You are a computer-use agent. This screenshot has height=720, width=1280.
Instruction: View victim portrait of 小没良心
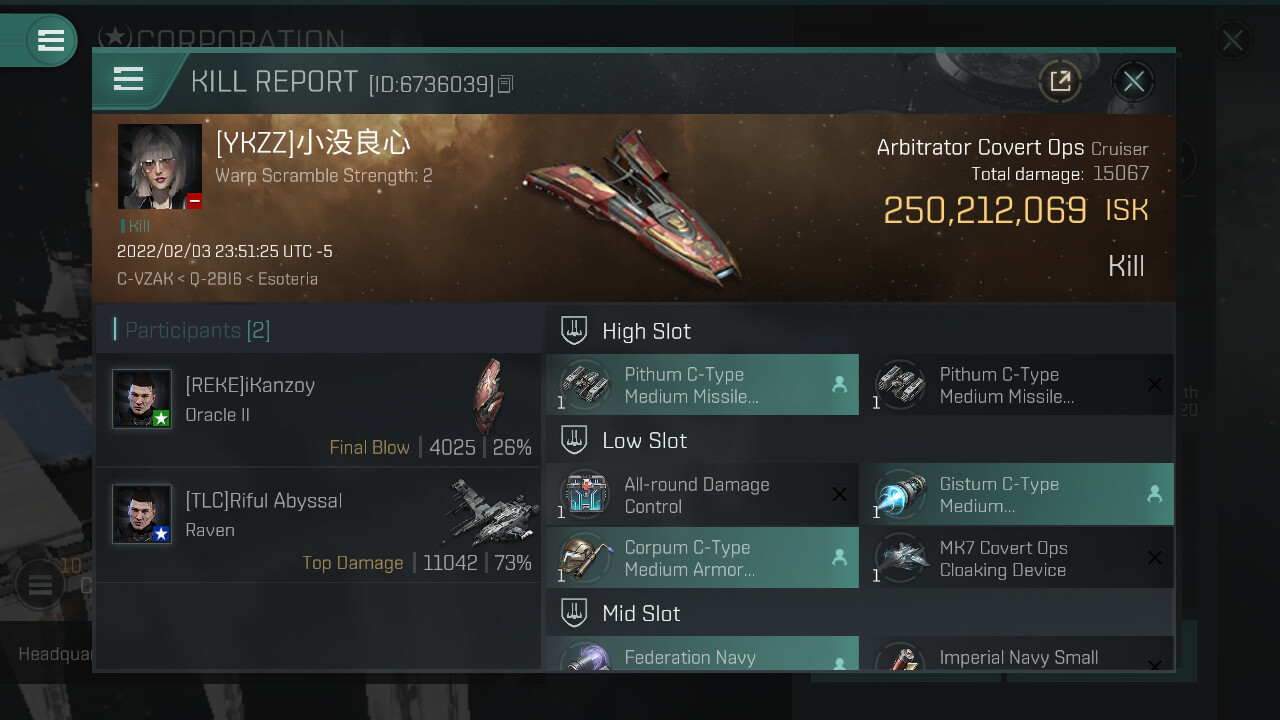(x=160, y=167)
